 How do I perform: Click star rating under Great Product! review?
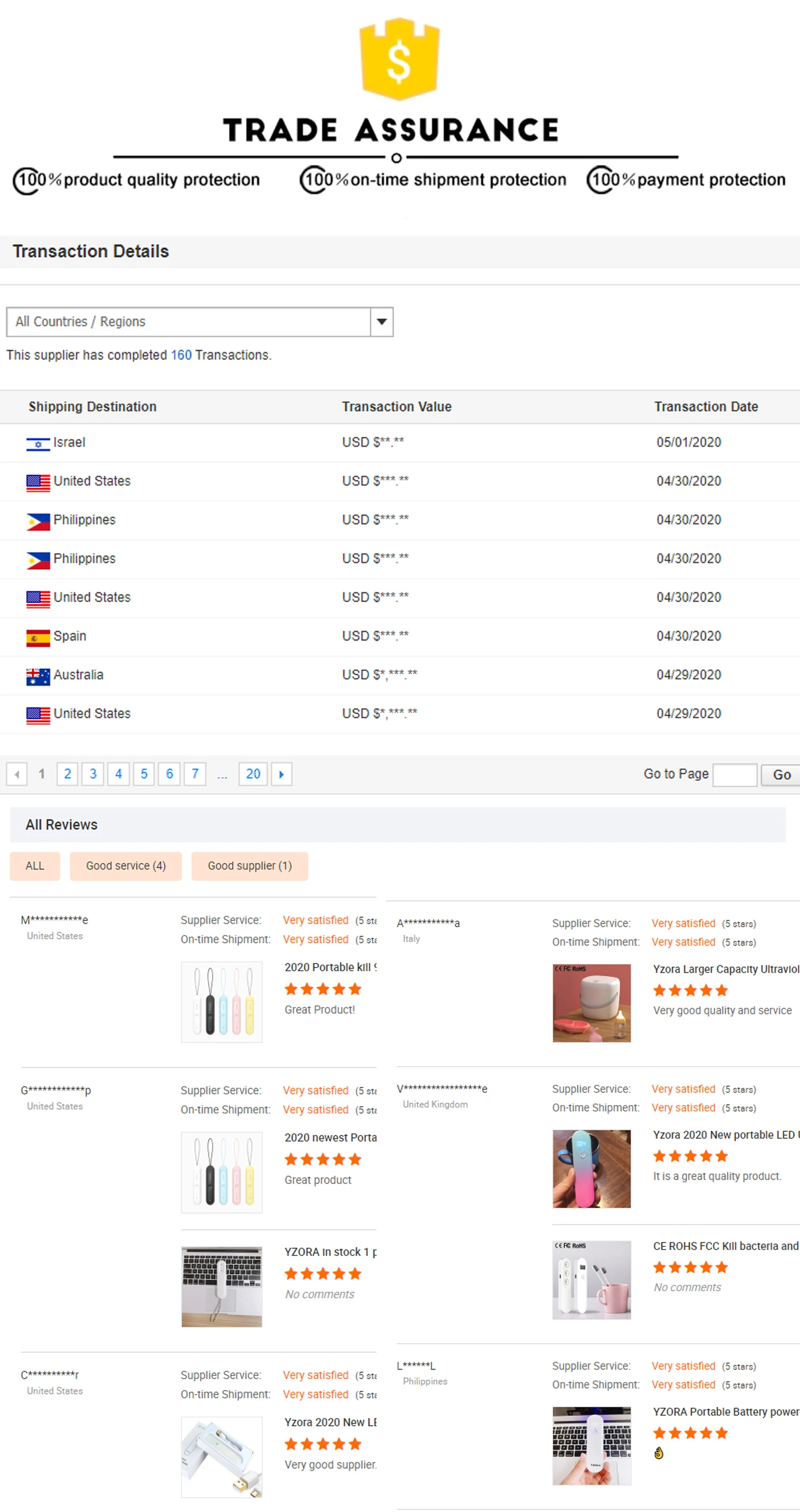322,989
